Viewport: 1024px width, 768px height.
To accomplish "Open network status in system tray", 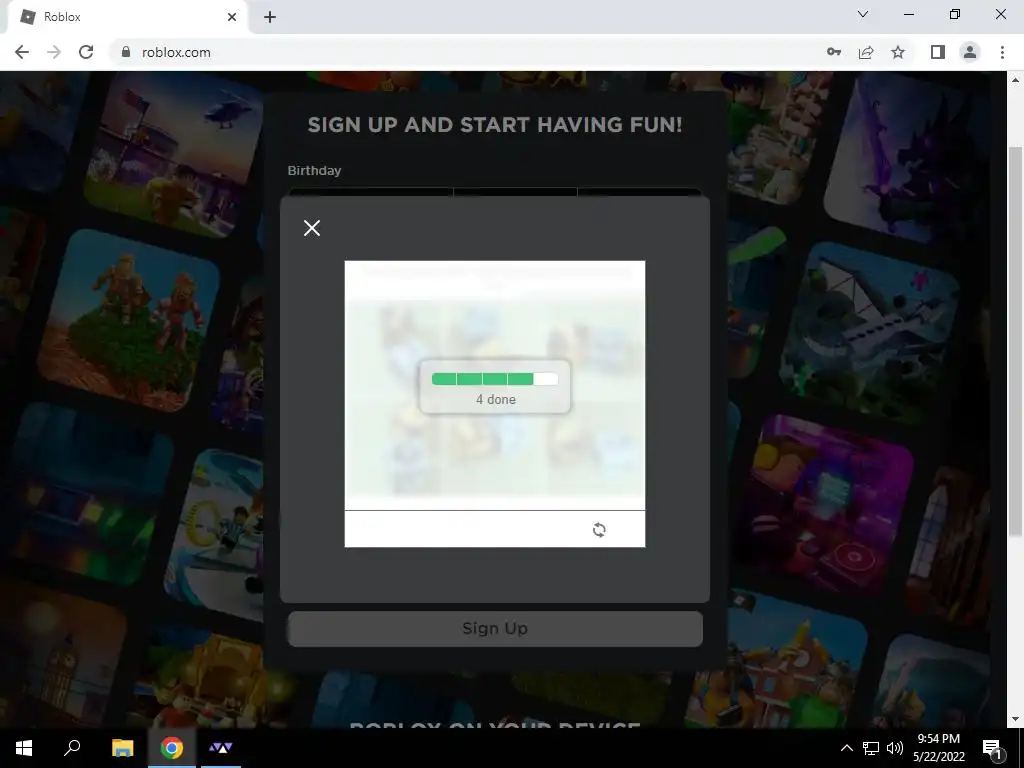I will click(871, 748).
